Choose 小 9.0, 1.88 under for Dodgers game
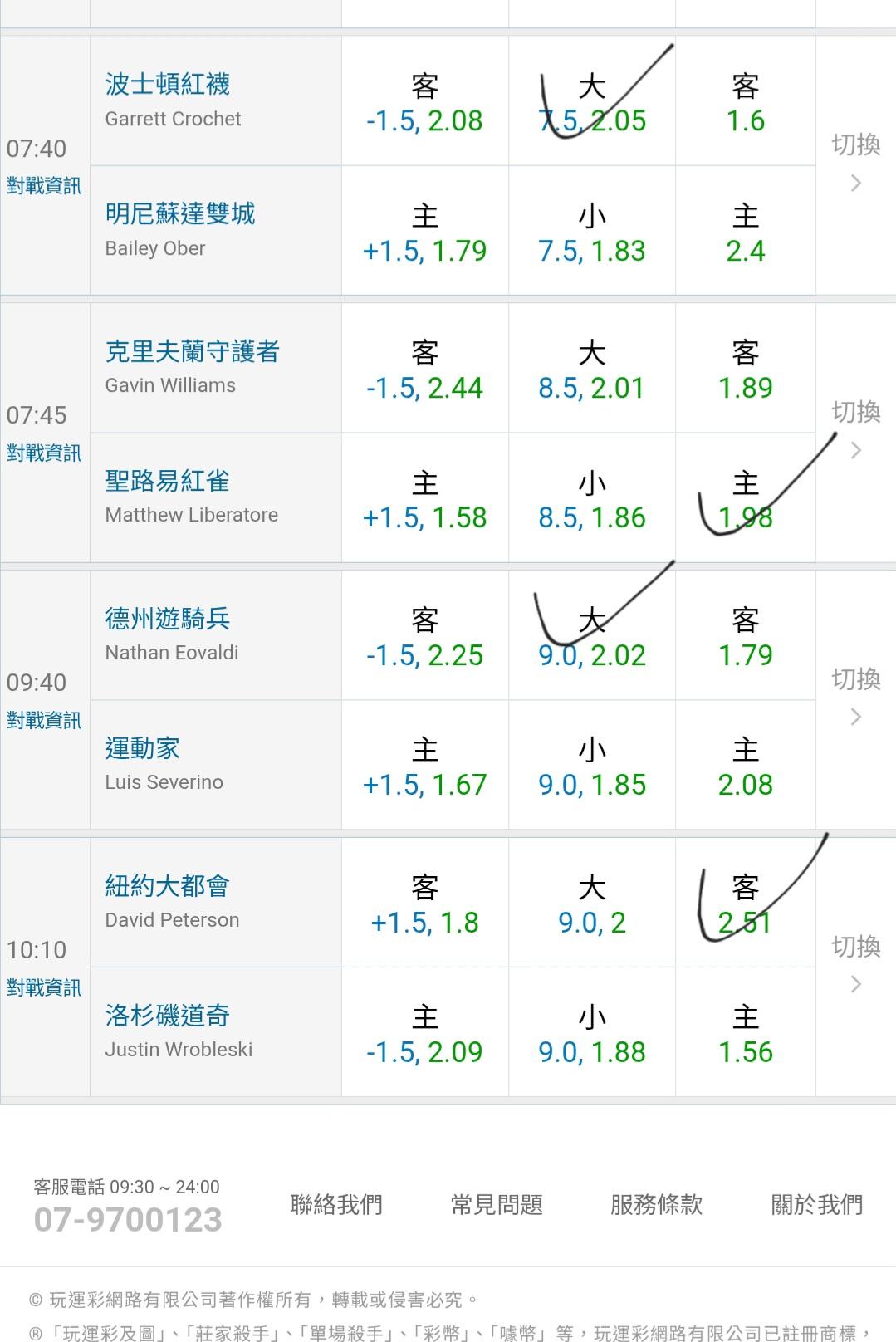 click(591, 1035)
